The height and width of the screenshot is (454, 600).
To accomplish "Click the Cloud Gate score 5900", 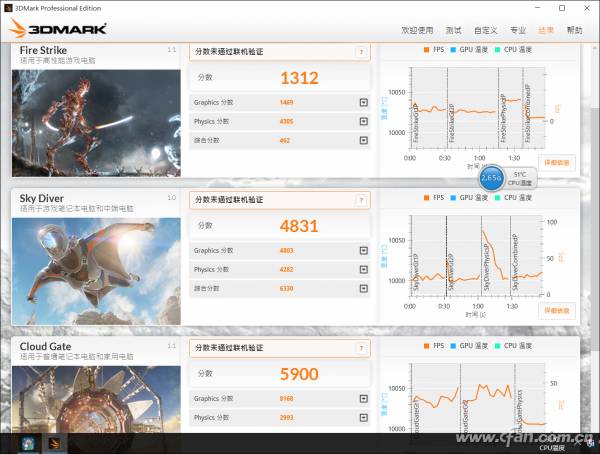I will [x=299, y=374].
